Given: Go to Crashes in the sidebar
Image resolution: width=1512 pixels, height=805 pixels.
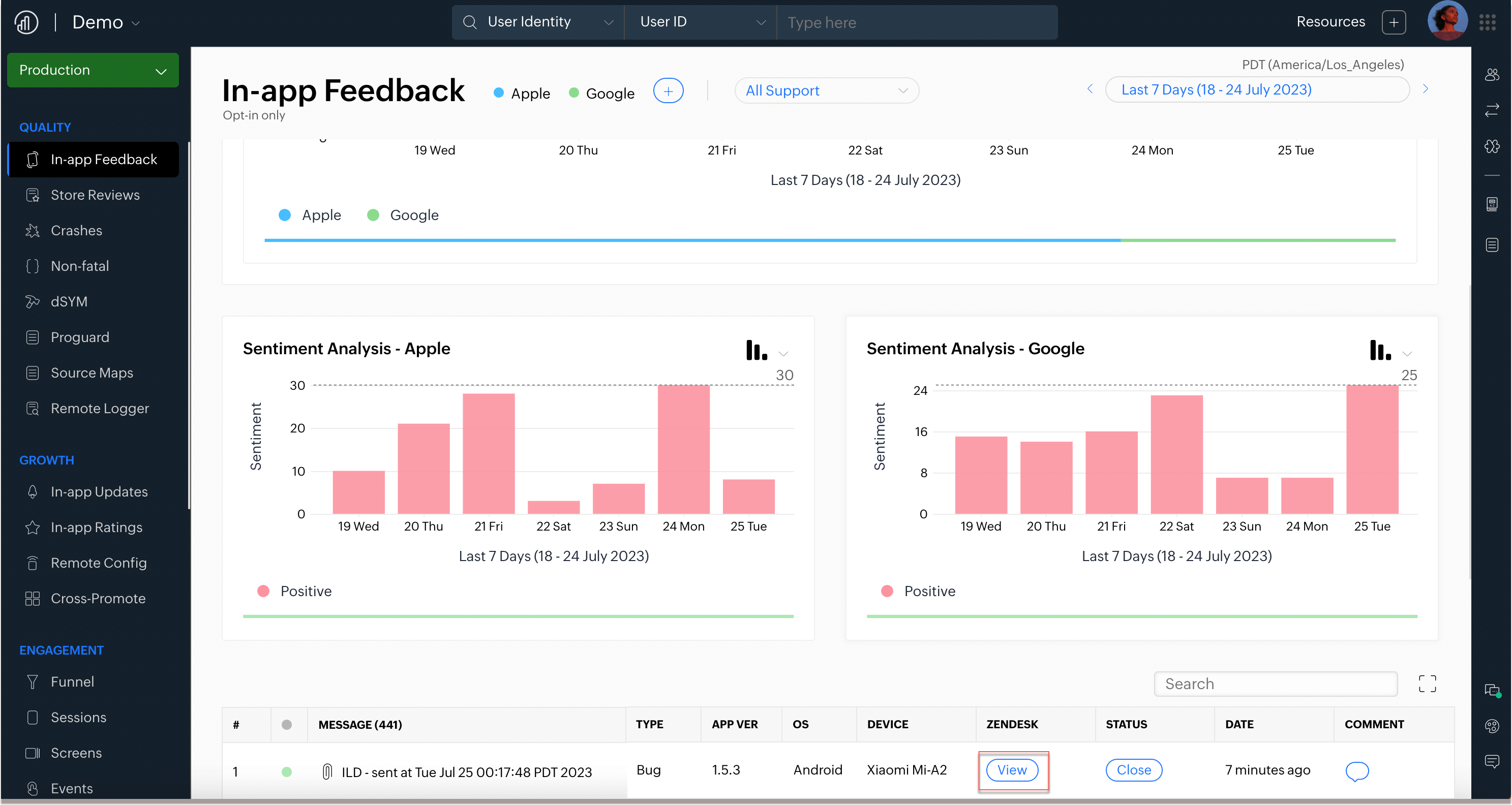Looking at the screenshot, I should point(76,231).
